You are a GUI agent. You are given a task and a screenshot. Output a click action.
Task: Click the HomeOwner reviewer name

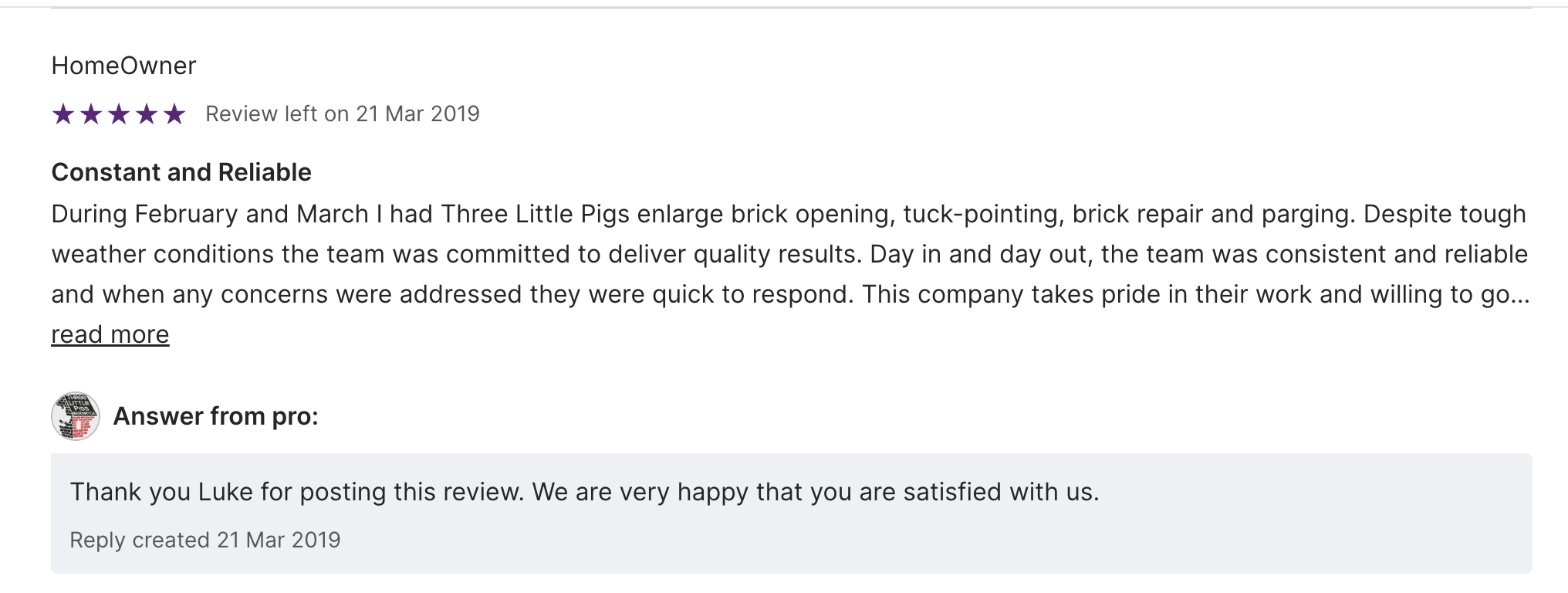click(123, 66)
